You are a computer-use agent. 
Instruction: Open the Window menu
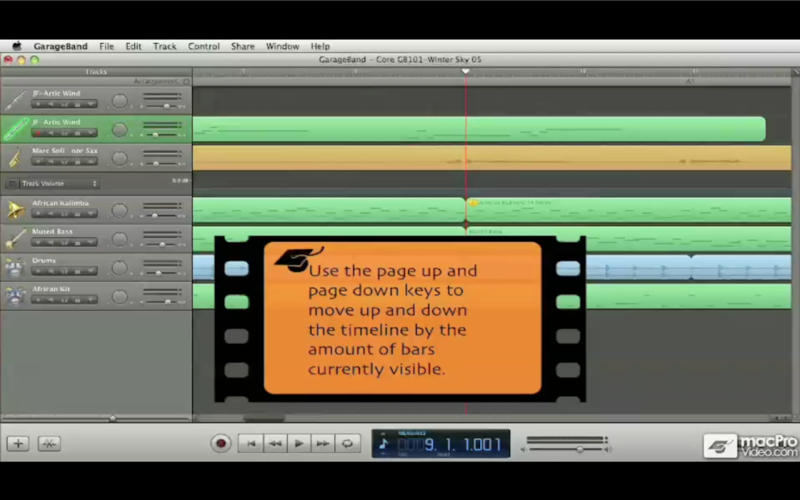click(282, 46)
